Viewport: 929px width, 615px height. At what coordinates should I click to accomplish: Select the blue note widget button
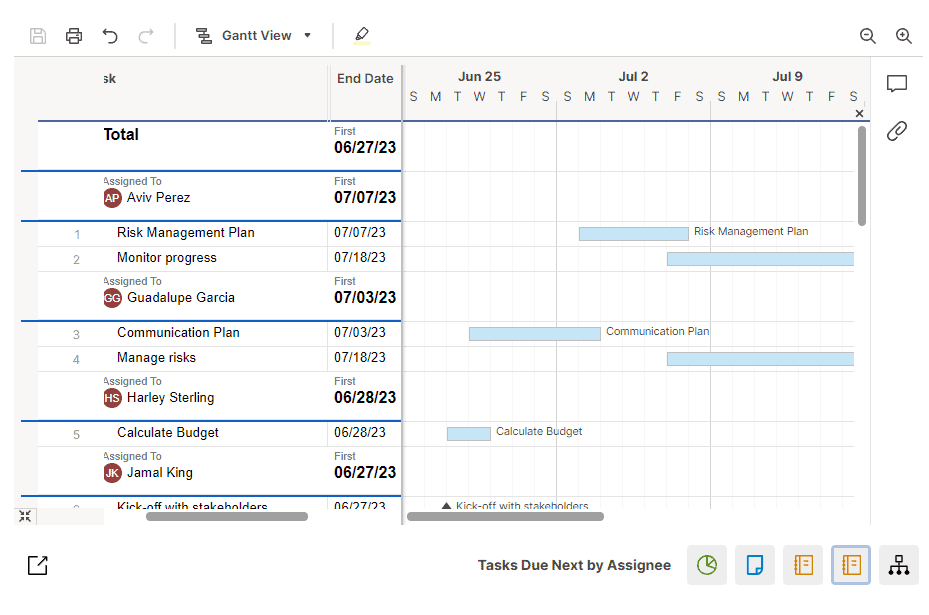755,565
